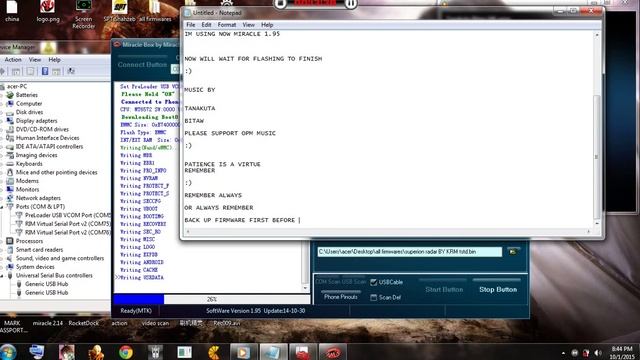Expand the Smart card readers node

pos(2,250)
